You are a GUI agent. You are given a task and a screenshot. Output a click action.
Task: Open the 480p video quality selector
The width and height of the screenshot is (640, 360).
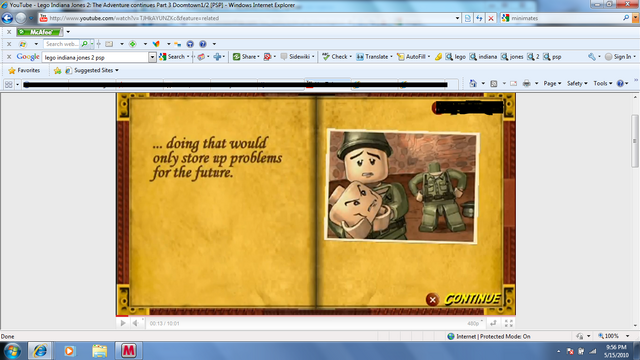click(474, 323)
